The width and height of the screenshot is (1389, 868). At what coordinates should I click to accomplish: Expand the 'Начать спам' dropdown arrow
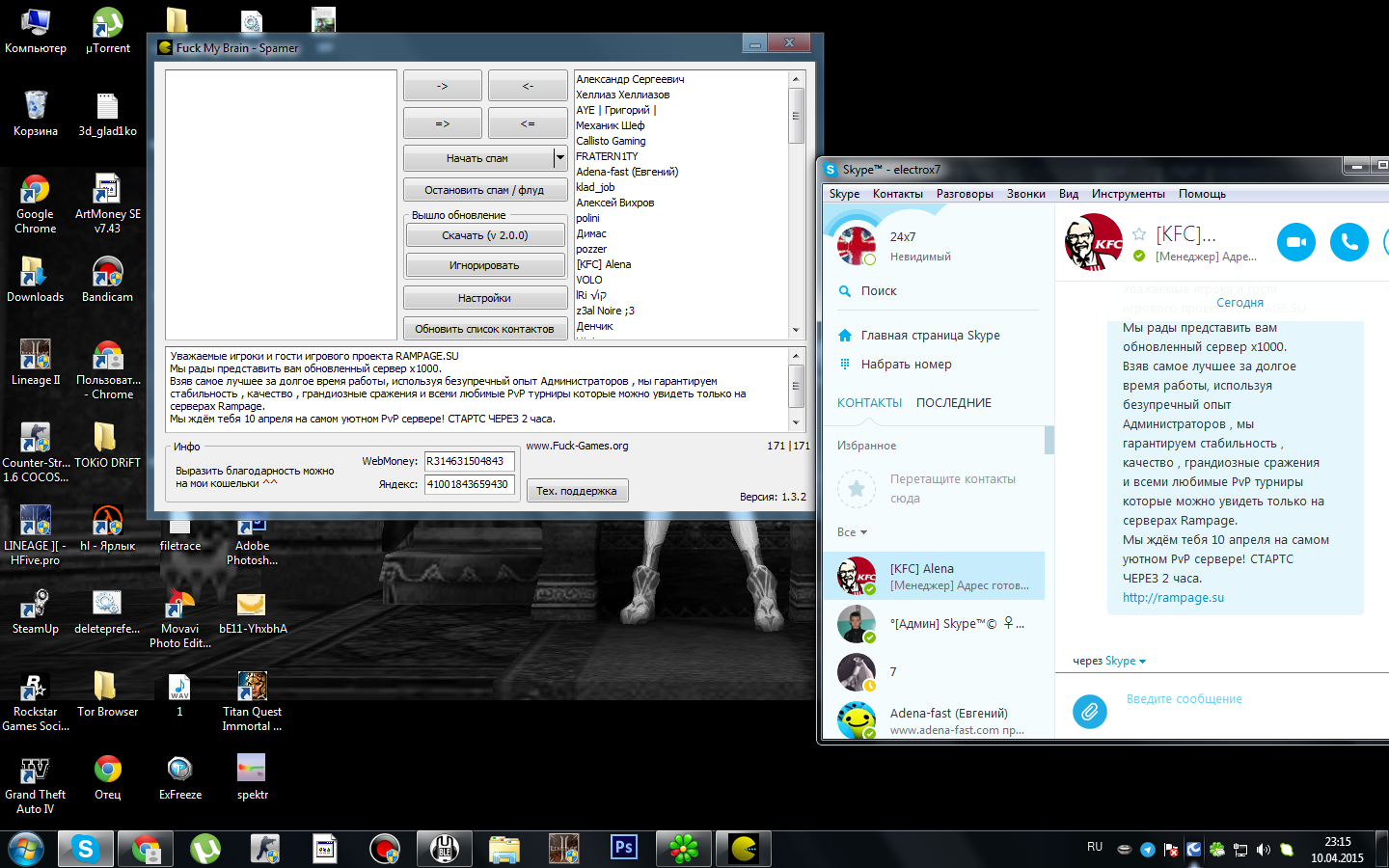pyautogui.click(x=559, y=157)
